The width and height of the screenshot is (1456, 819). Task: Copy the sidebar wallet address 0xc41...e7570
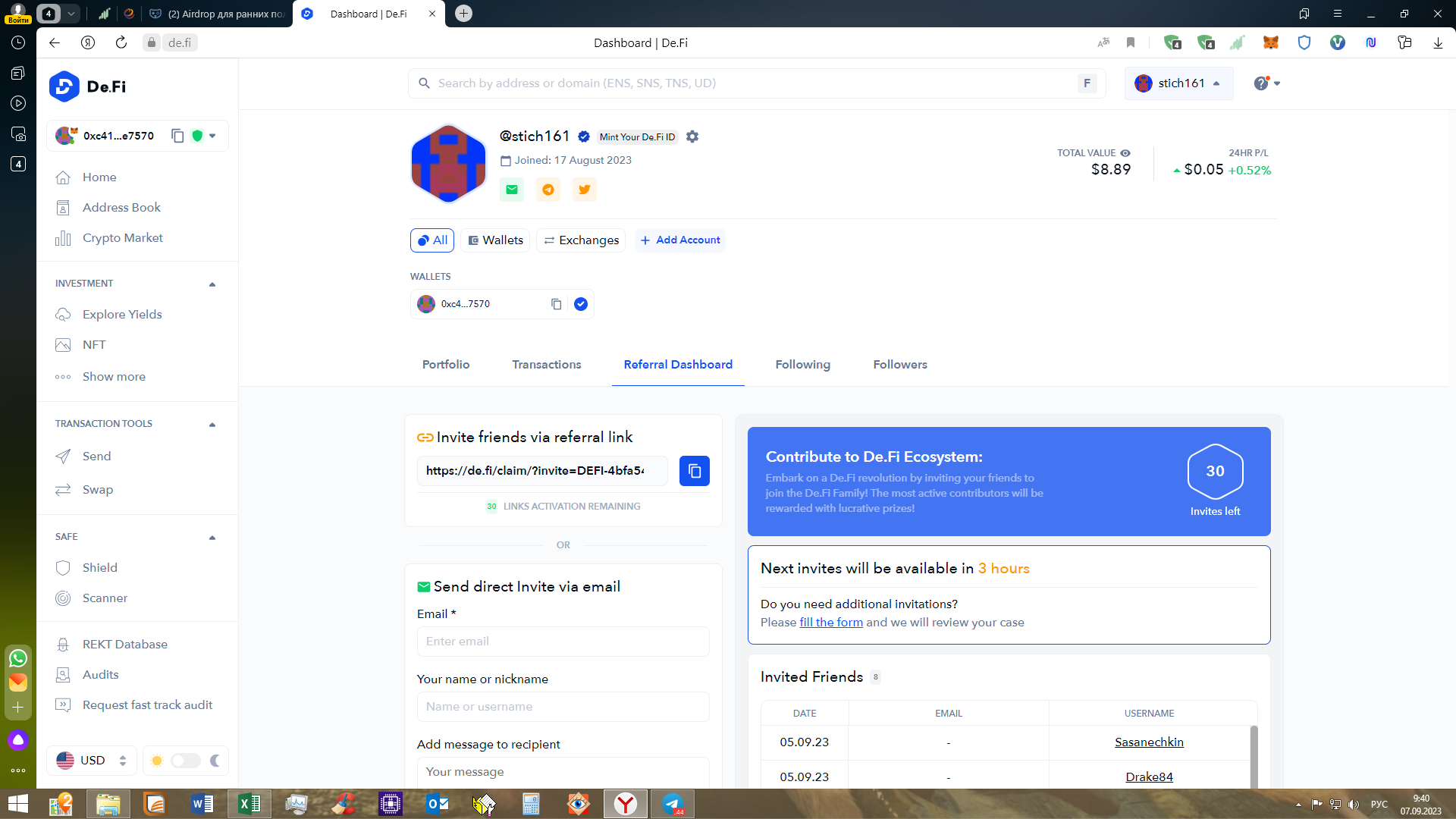(177, 136)
